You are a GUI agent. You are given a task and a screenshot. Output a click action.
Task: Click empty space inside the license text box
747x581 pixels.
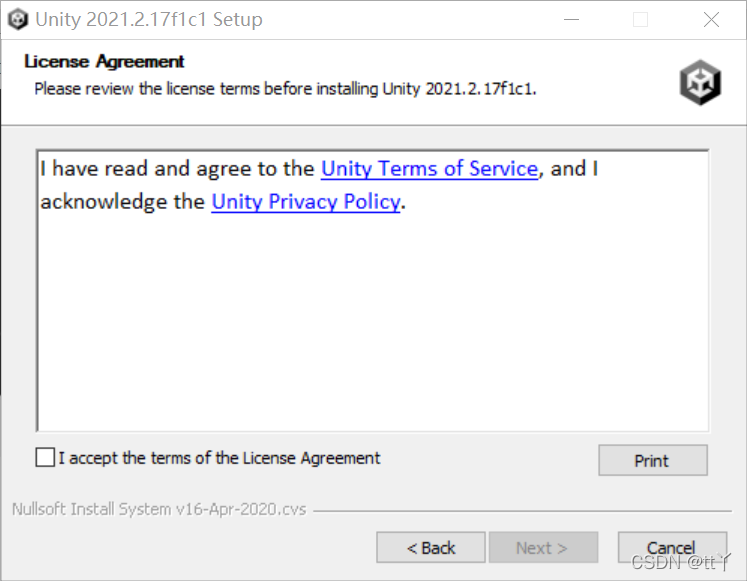click(x=373, y=324)
